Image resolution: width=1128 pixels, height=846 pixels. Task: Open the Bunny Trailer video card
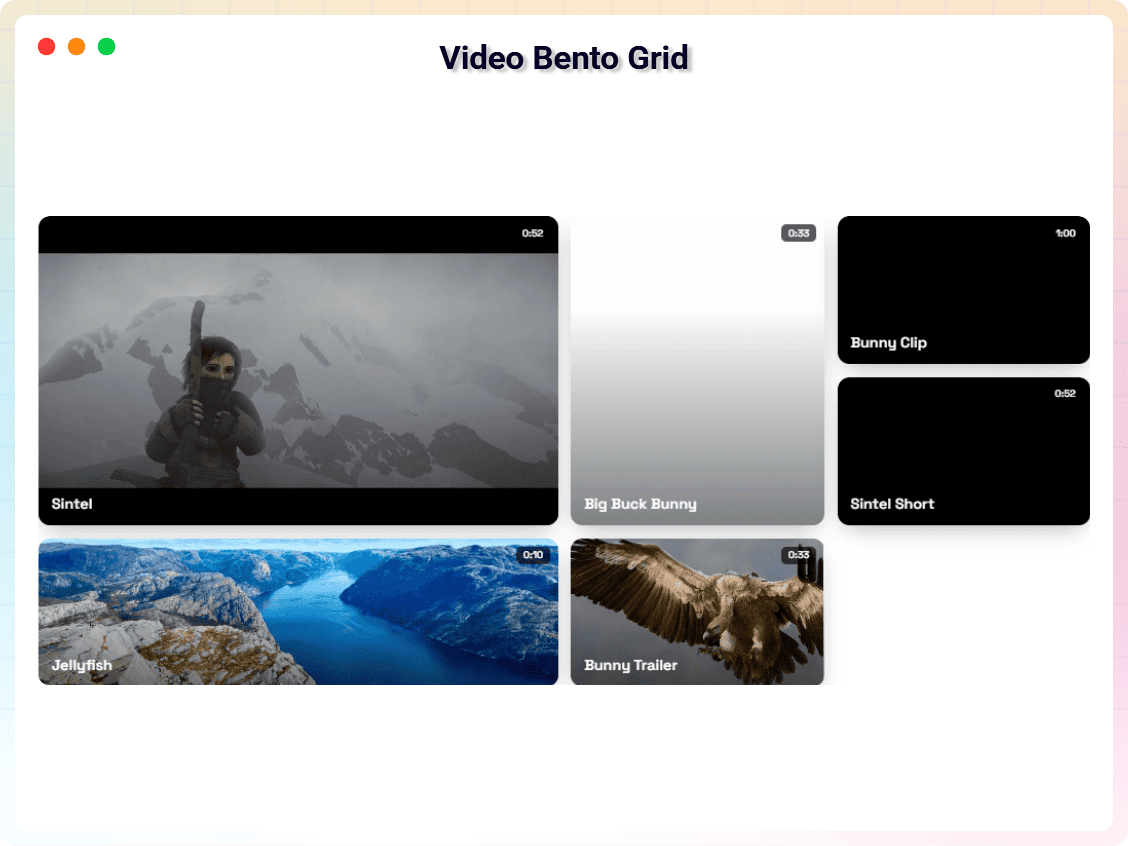[x=697, y=611]
